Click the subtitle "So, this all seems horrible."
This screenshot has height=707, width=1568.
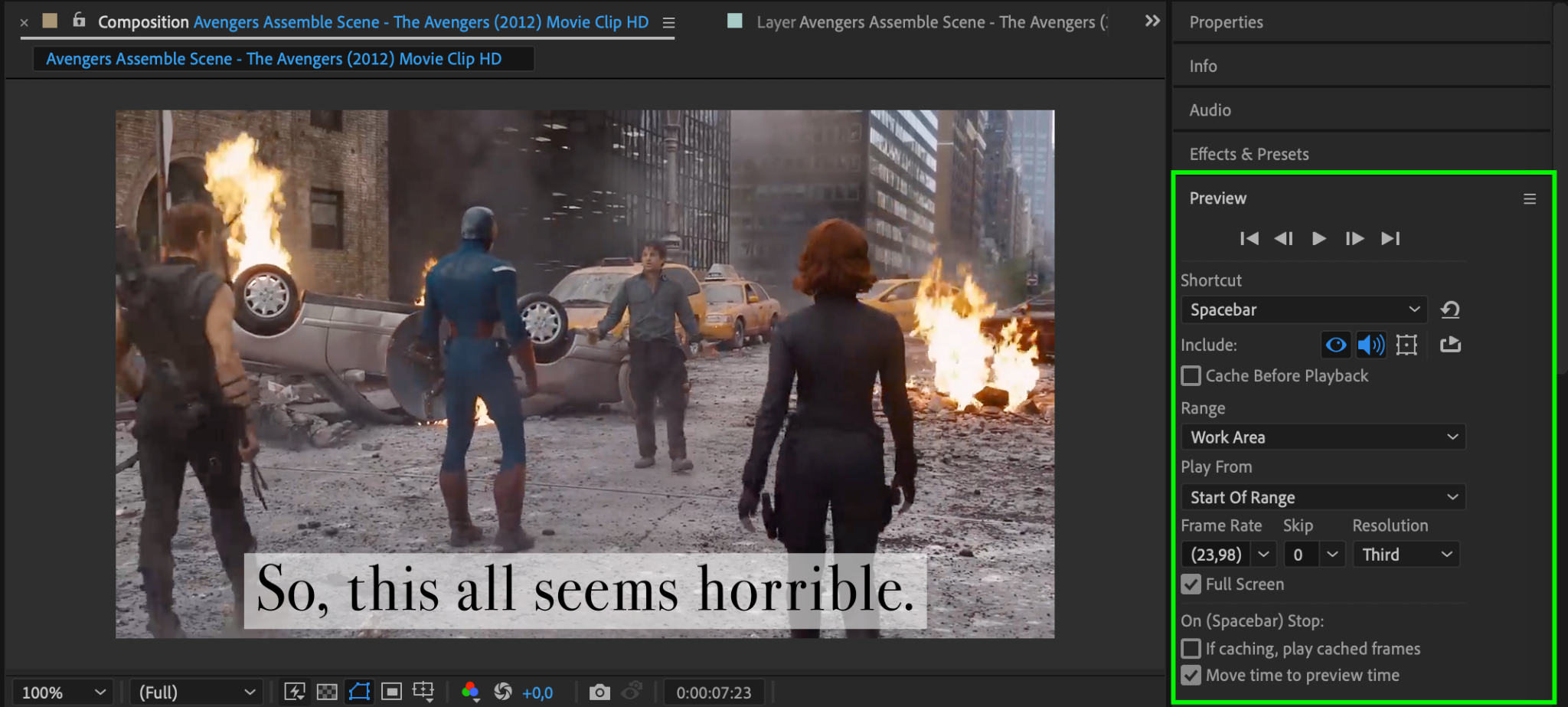[586, 591]
